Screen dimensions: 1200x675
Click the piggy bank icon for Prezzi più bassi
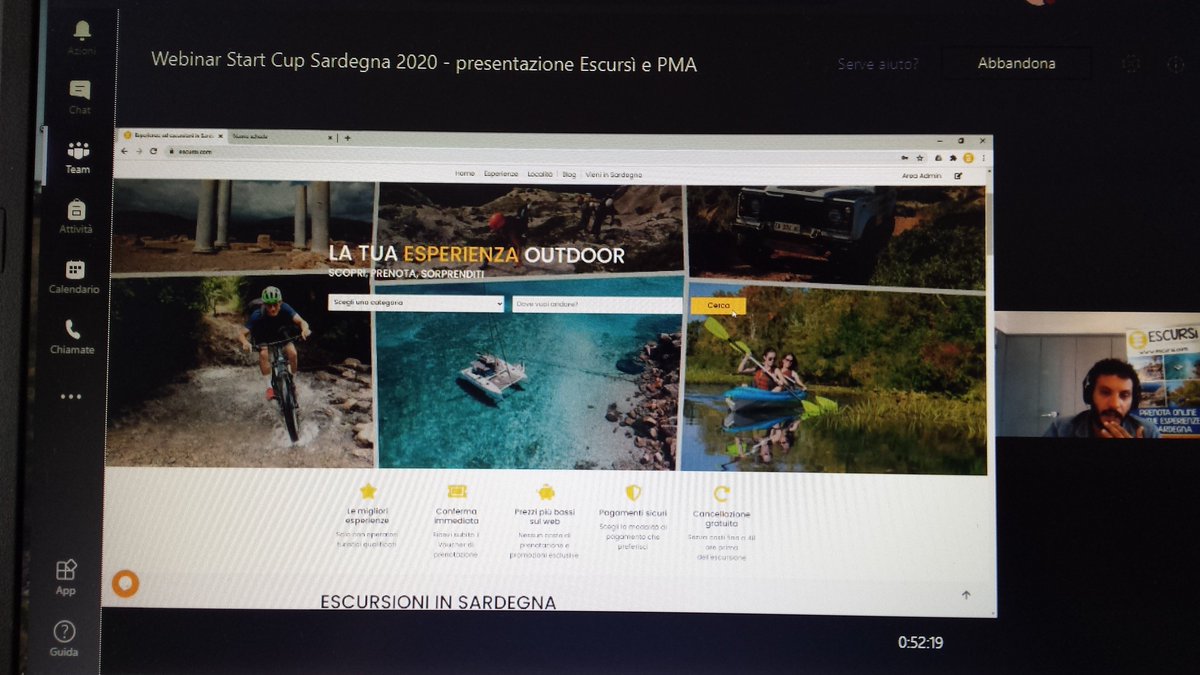click(545, 492)
